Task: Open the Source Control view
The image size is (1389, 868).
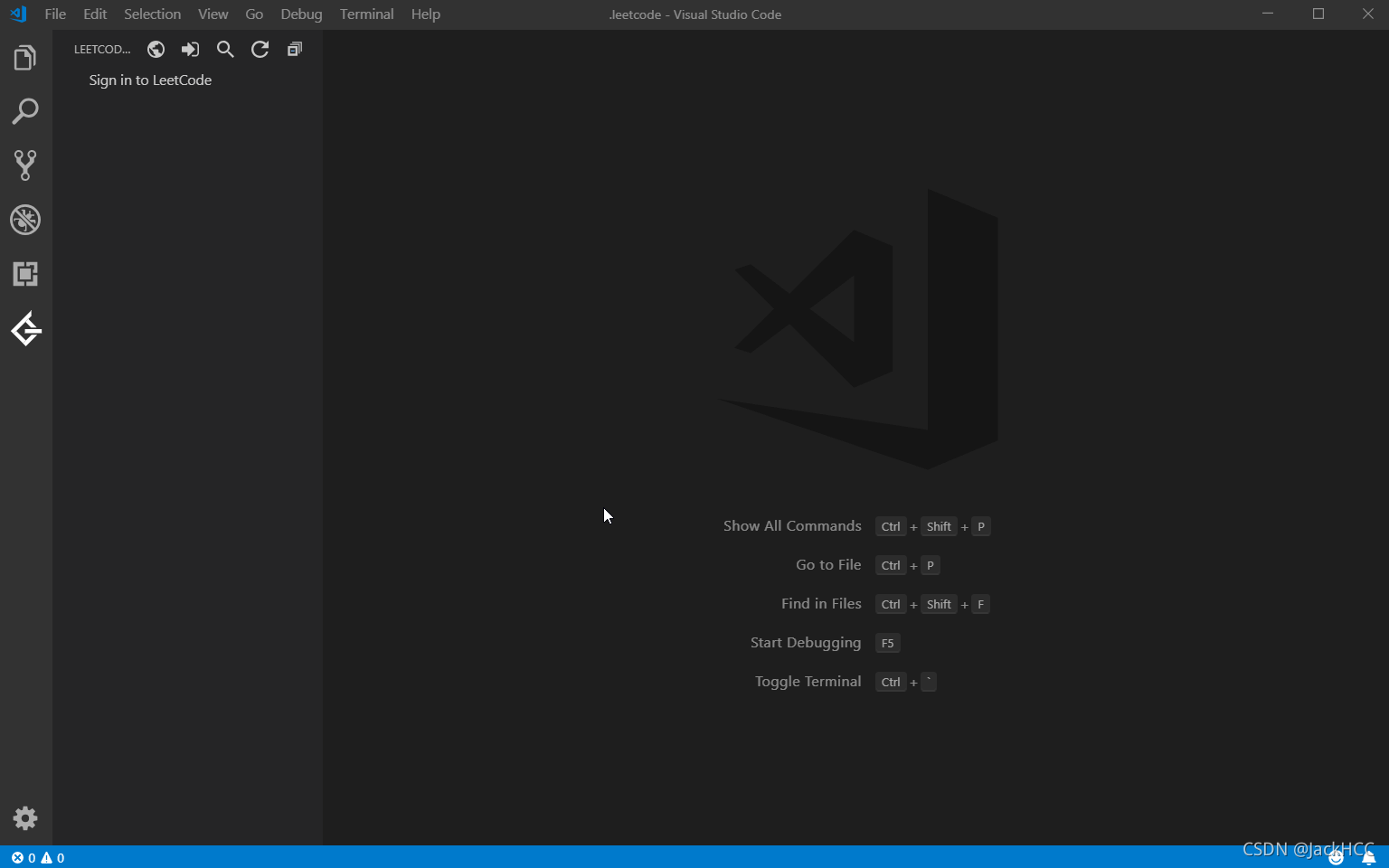Action: pos(25,165)
